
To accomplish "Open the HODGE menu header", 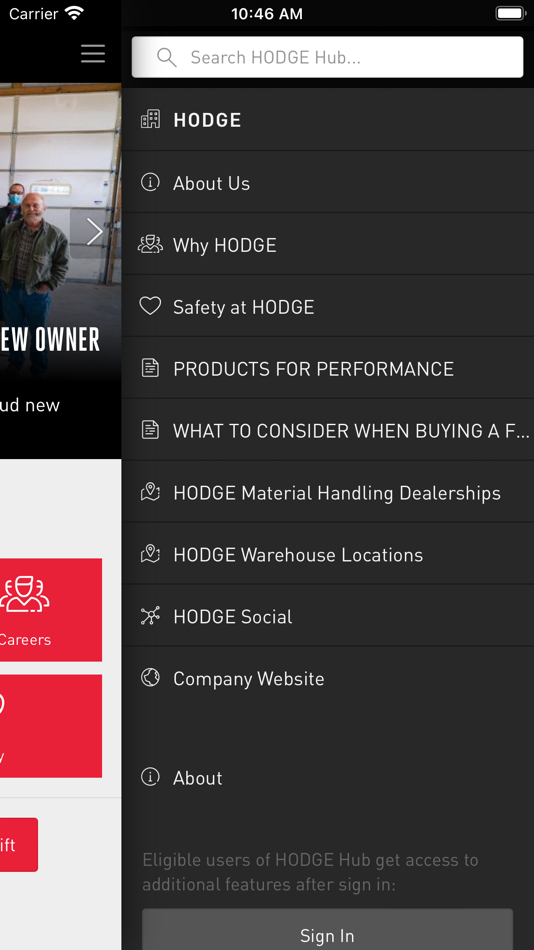I will pyautogui.click(x=328, y=119).
